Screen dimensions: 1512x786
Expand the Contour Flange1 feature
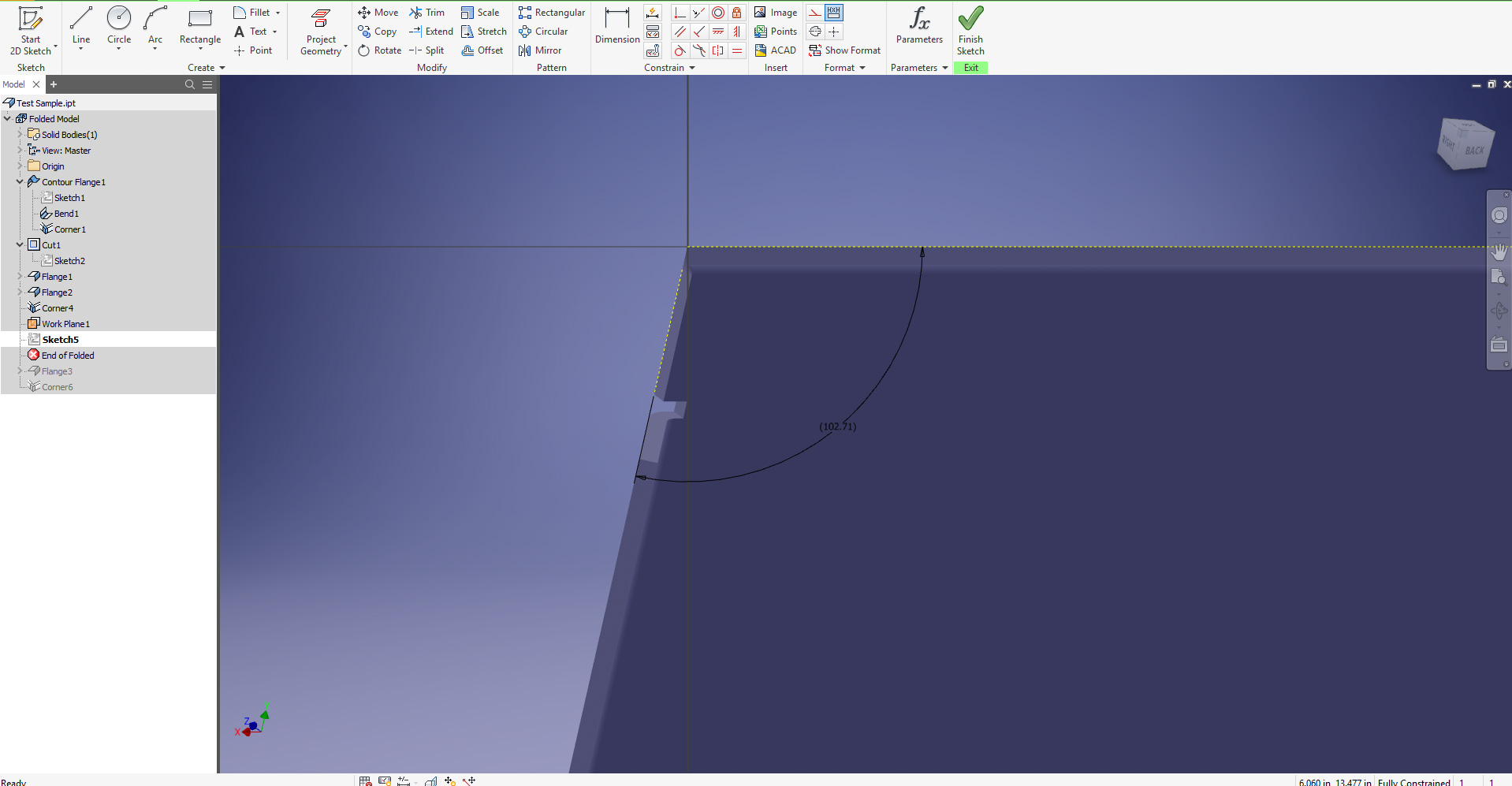click(x=18, y=181)
